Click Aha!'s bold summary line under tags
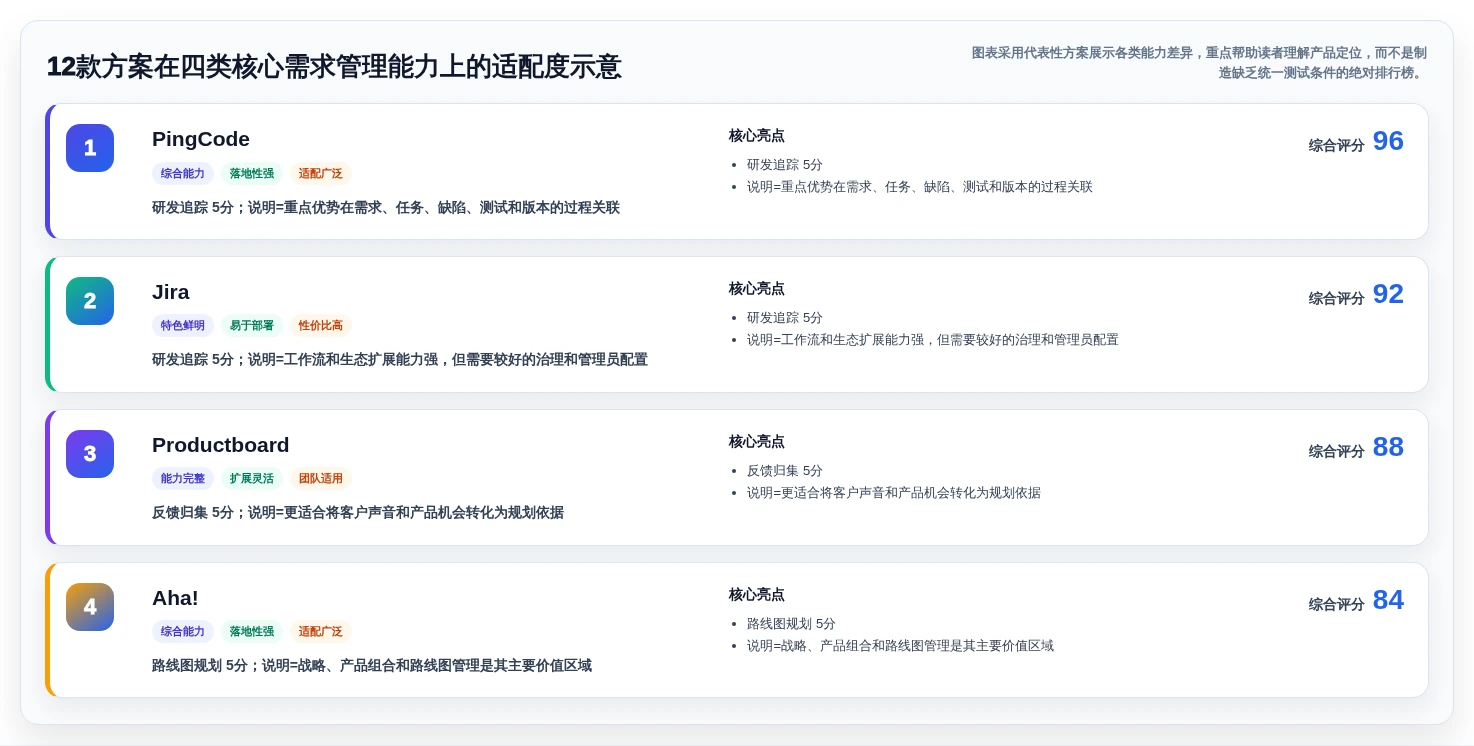1474x746 pixels. 372,666
